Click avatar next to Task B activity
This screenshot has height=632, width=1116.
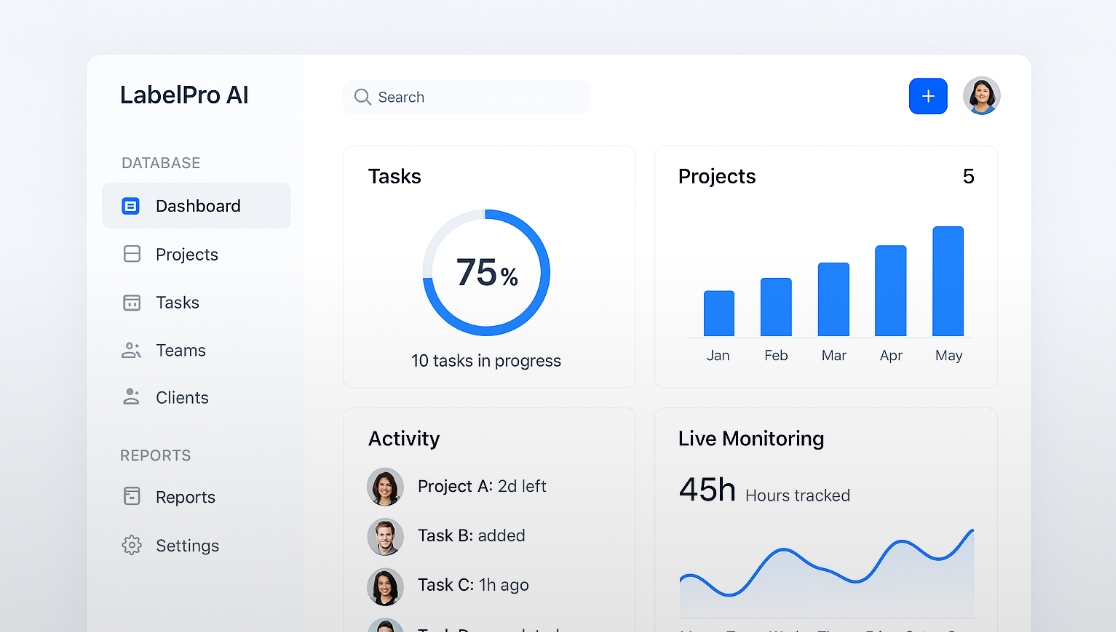pyautogui.click(x=385, y=537)
